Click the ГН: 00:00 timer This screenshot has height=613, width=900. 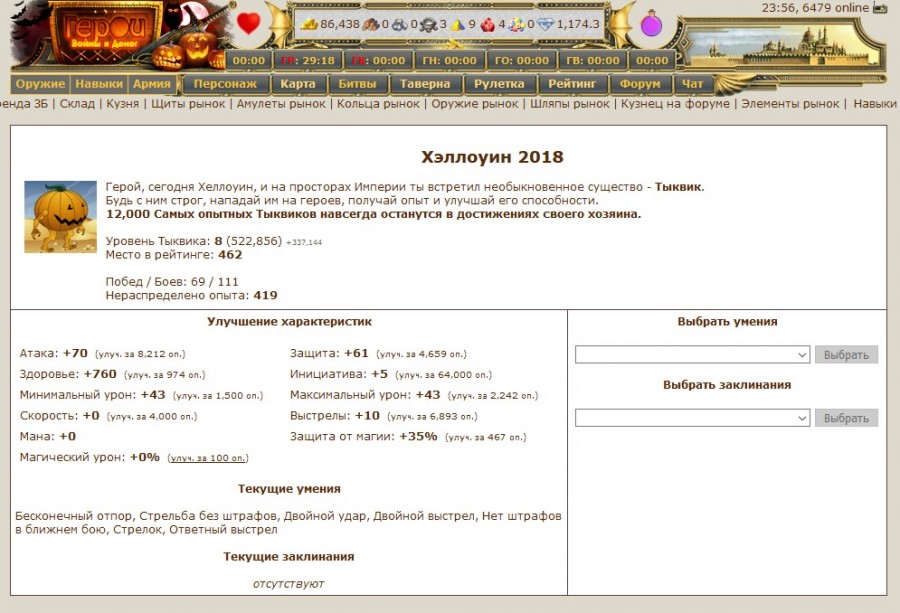click(449, 60)
